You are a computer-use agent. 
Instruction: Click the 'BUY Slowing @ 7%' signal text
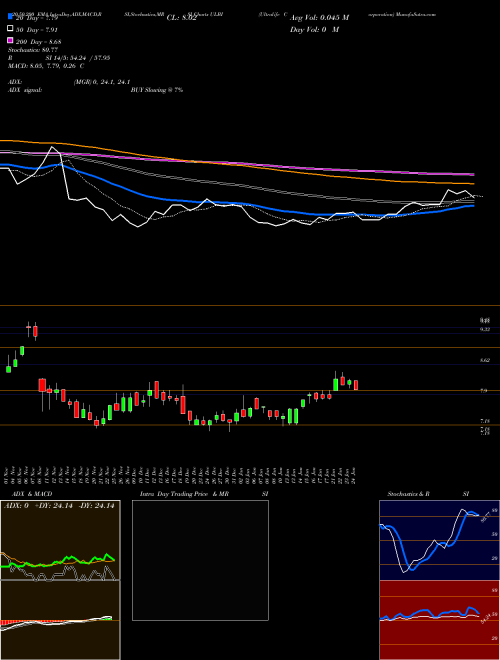point(157,90)
